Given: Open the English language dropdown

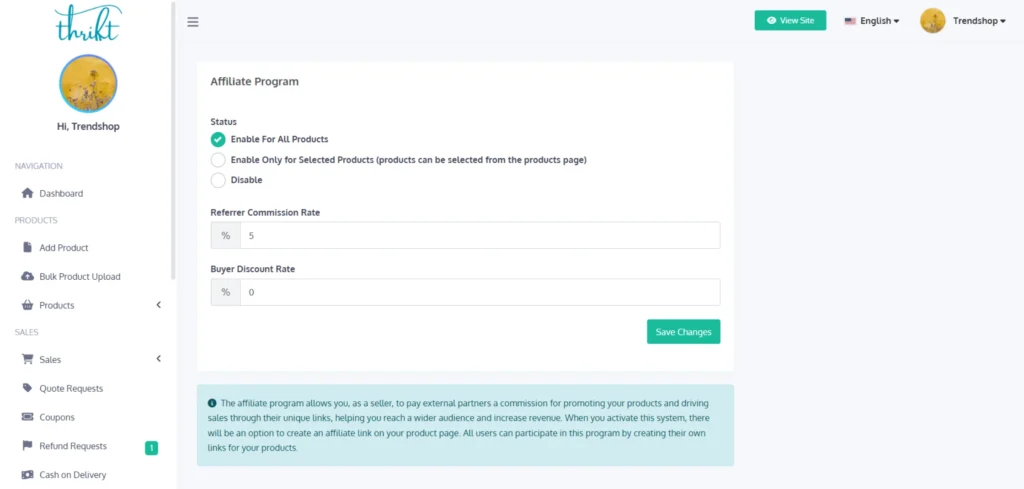Looking at the screenshot, I should 872,21.
